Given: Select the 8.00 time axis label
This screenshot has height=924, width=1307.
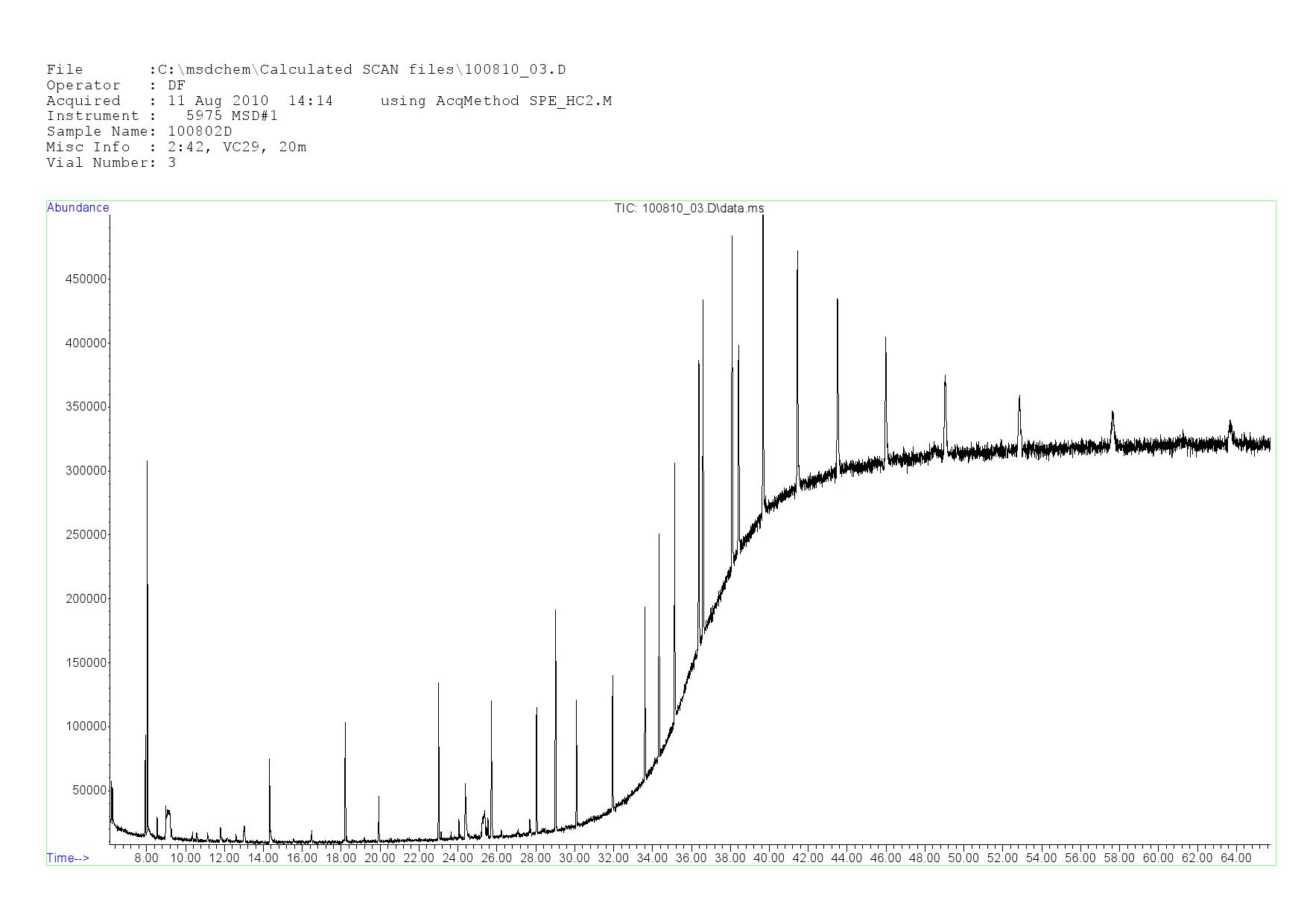Looking at the screenshot, I should 146,858.
